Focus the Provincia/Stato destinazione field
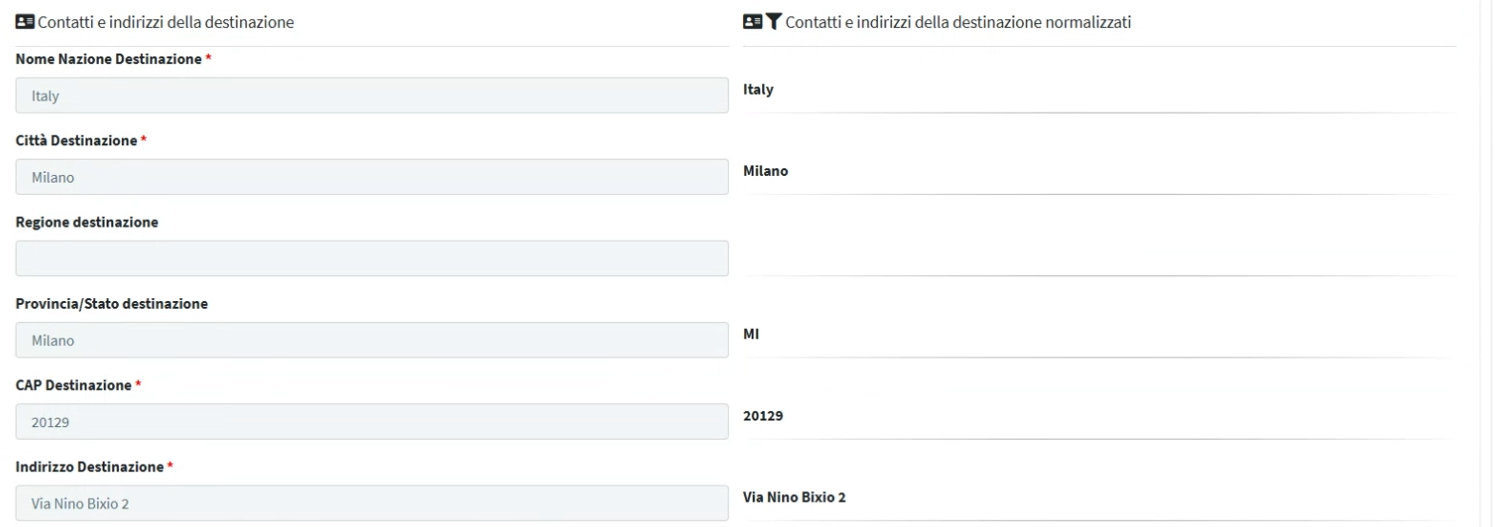Image resolution: width=1499 pixels, height=527 pixels. 372,340
